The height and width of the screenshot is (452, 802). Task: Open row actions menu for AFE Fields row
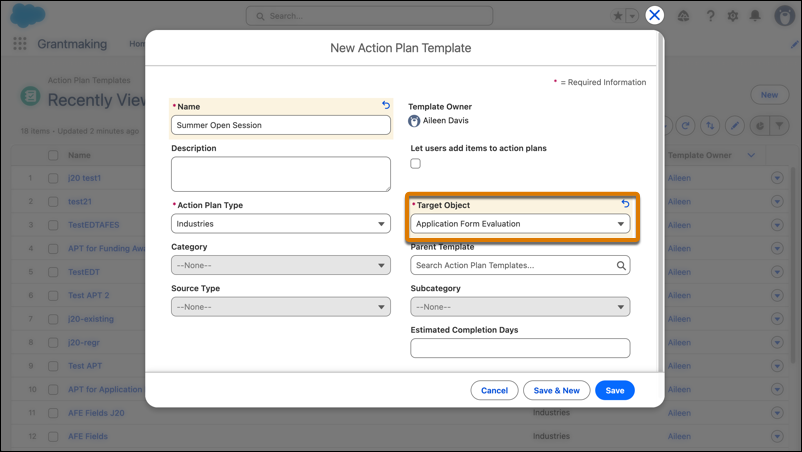tap(777, 436)
